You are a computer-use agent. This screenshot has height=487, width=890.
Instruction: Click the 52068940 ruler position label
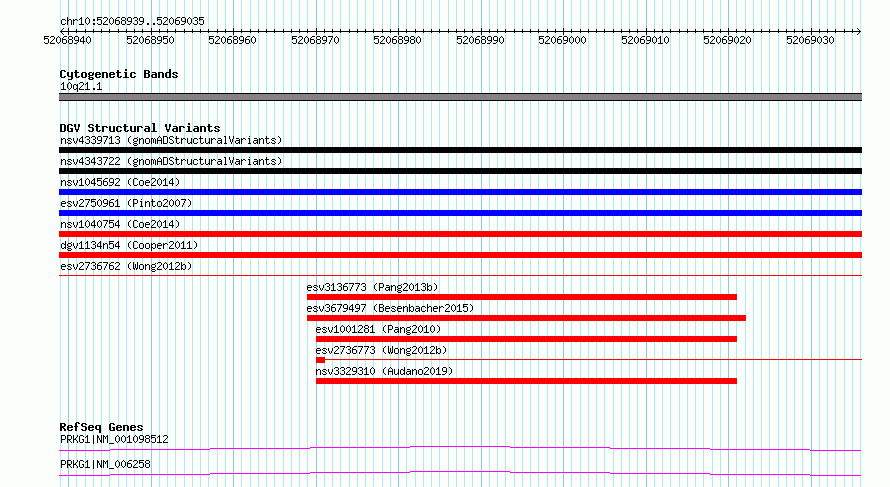click(68, 40)
